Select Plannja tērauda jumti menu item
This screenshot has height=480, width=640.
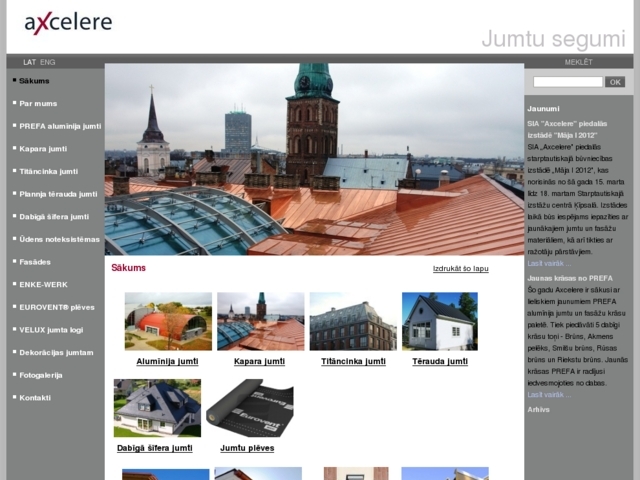(x=58, y=194)
